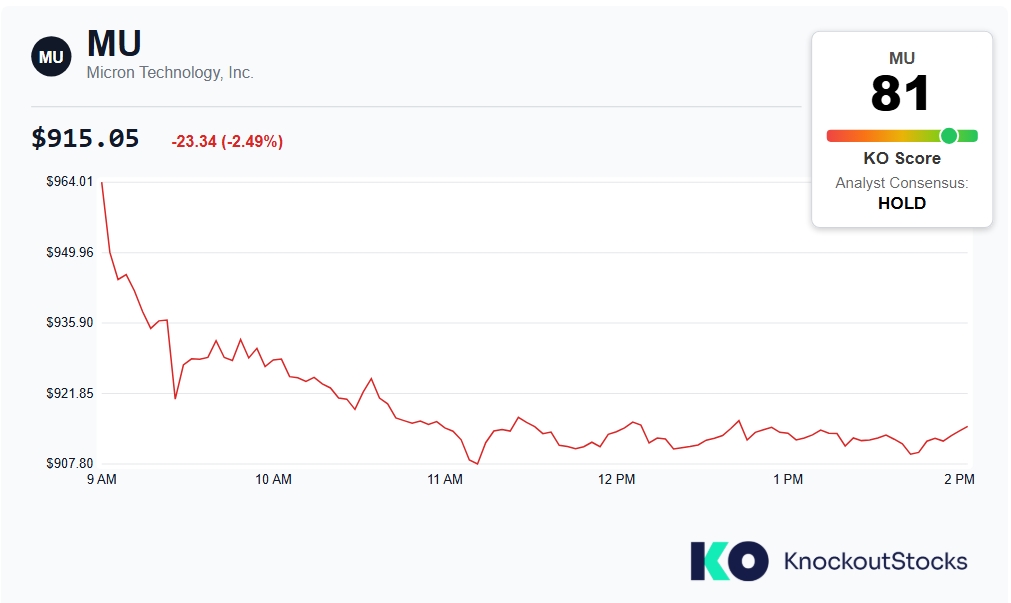Viewport: 1011px width, 603px height.
Task: Click the 81 score number
Action: click(901, 93)
